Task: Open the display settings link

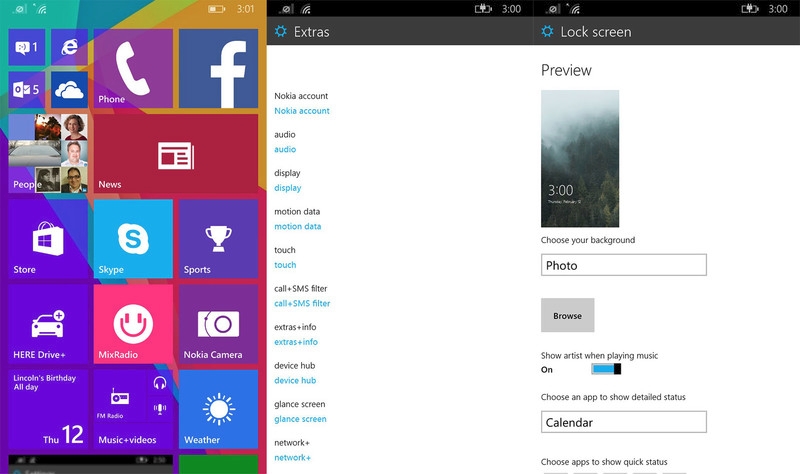Action: (288, 188)
